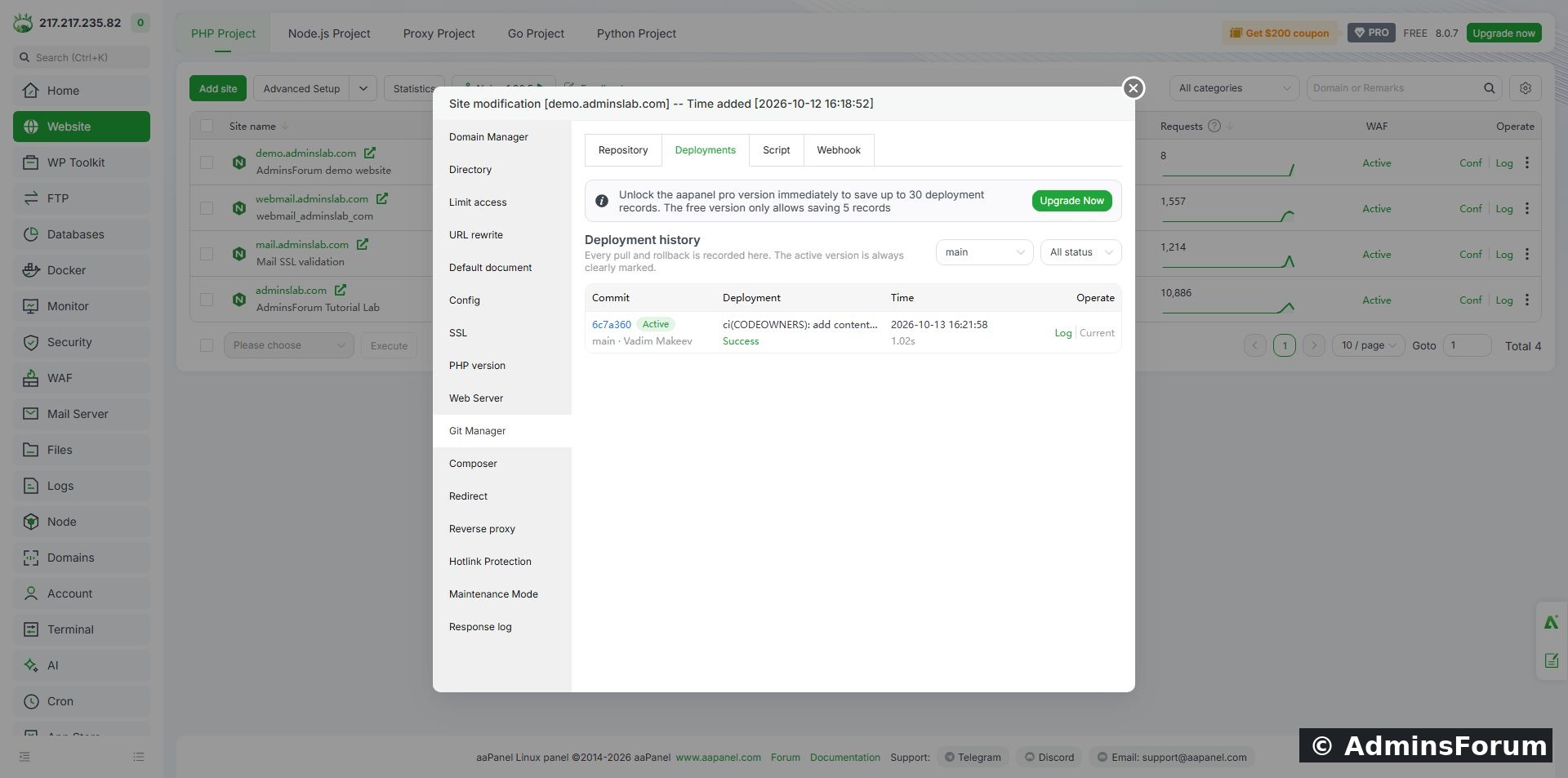Open the main branch dropdown
This screenshot has height=778, width=1568.
pos(984,252)
